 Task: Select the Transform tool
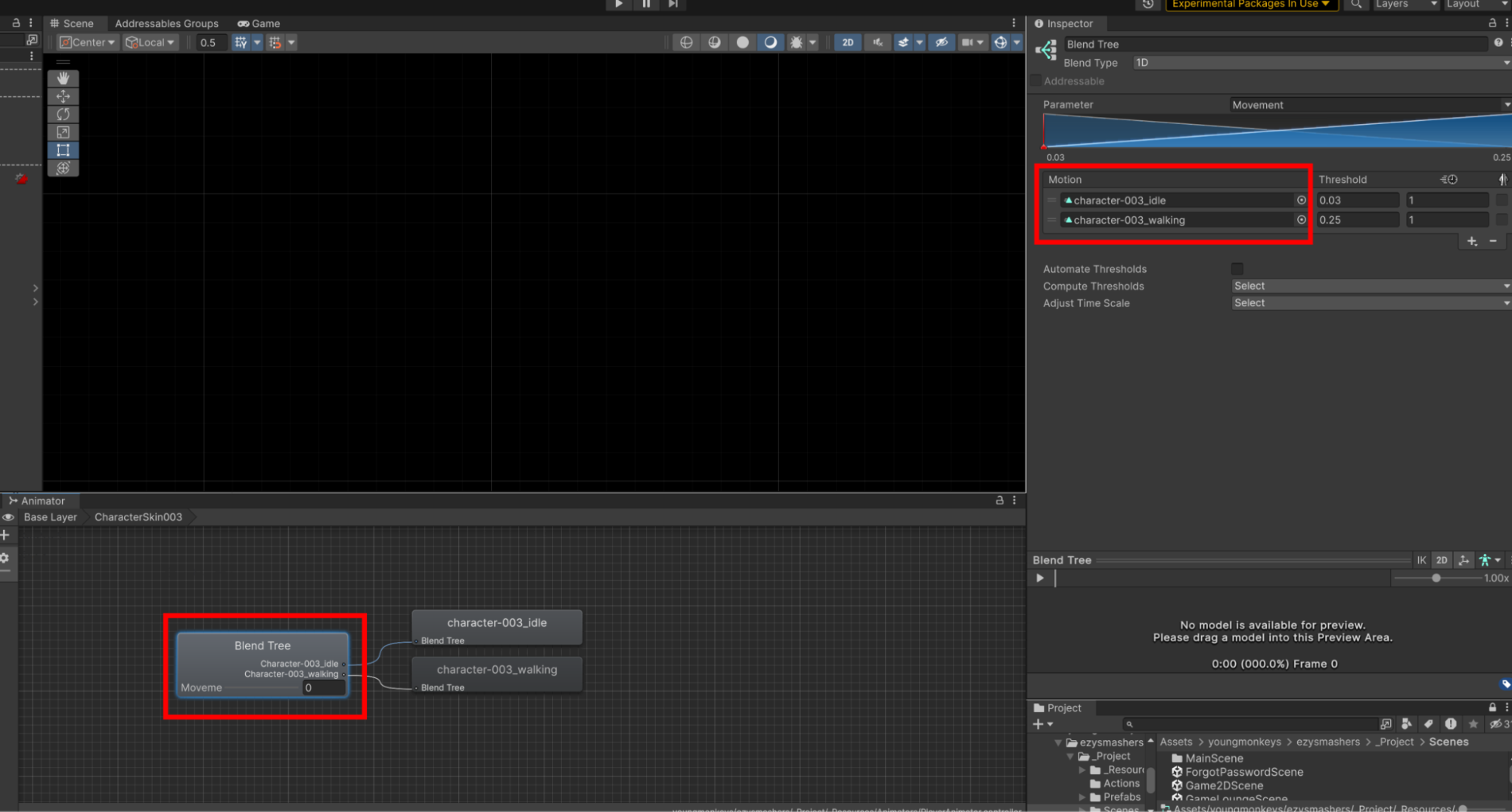(x=63, y=168)
